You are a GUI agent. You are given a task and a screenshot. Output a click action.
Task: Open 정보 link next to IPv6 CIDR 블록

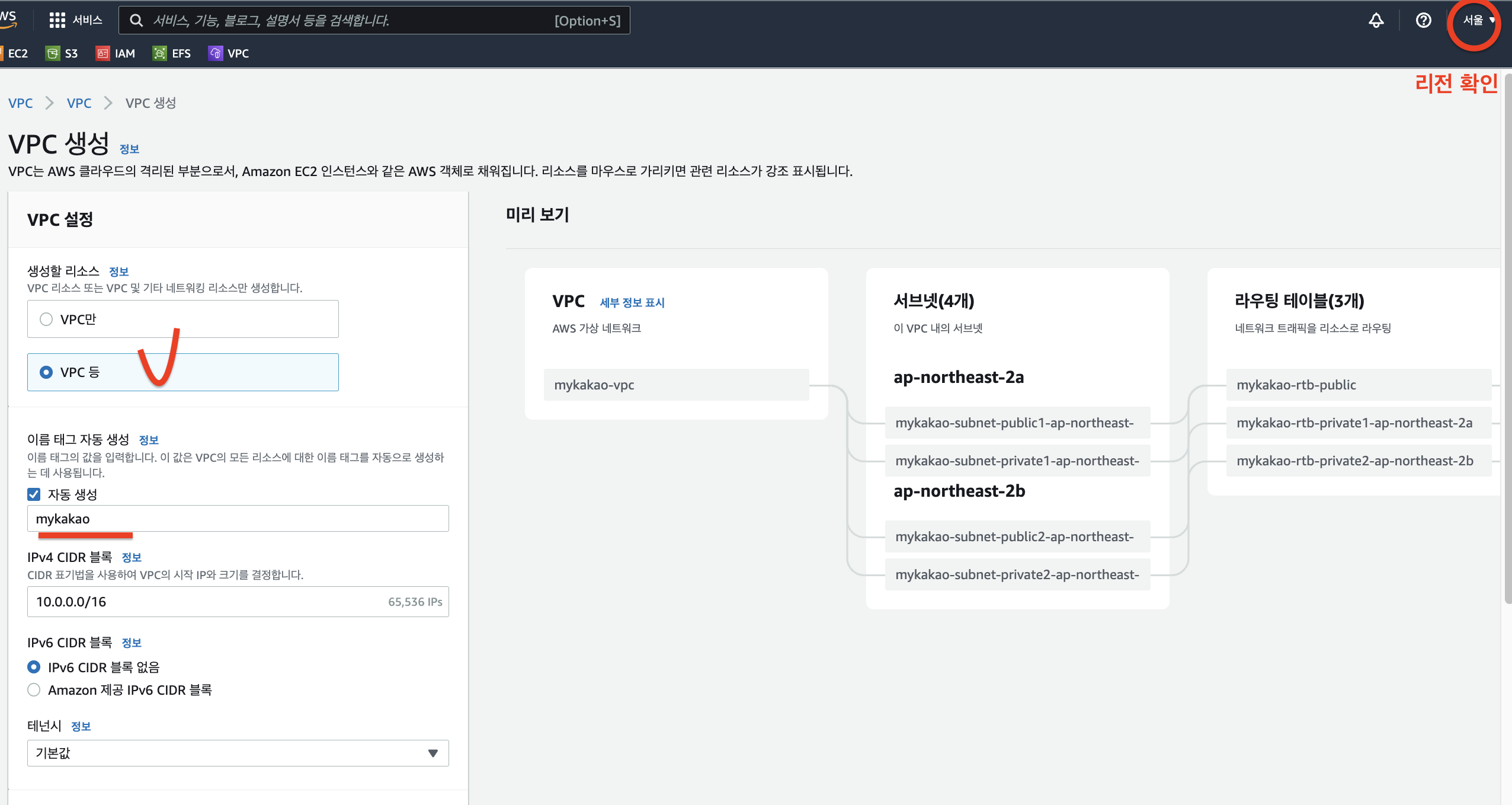(132, 643)
